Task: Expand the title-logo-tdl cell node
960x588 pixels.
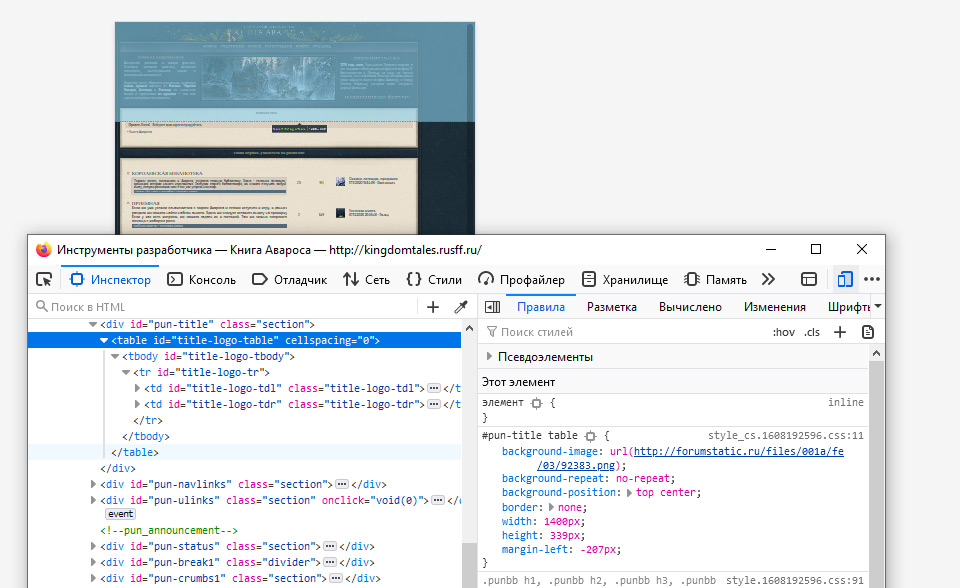Action: [138, 388]
